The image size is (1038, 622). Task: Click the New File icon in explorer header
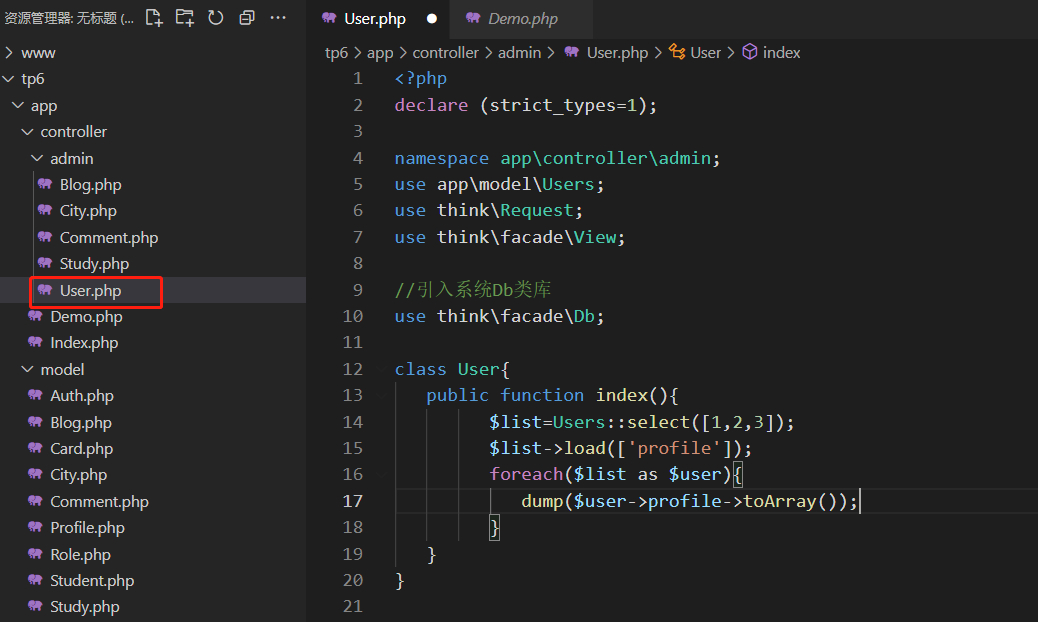point(154,18)
